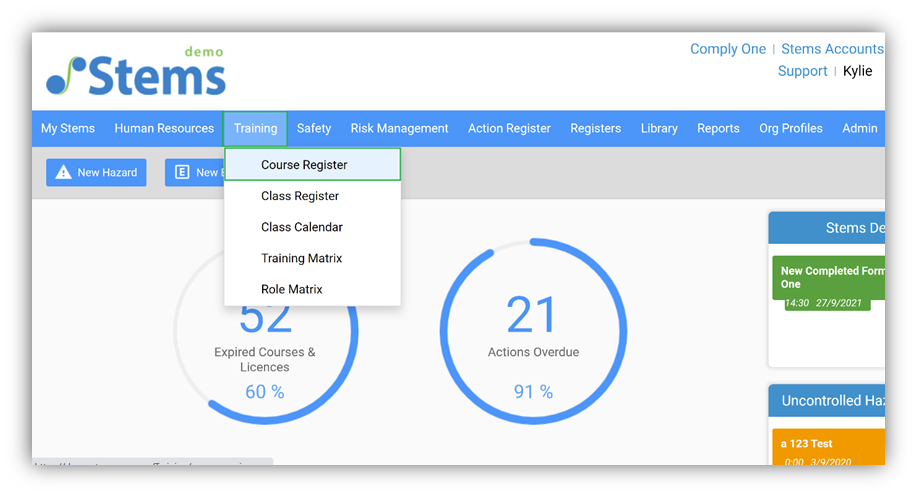The image size is (917, 497).
Task: Open the Reports navigation item
Action: (718, 129)
